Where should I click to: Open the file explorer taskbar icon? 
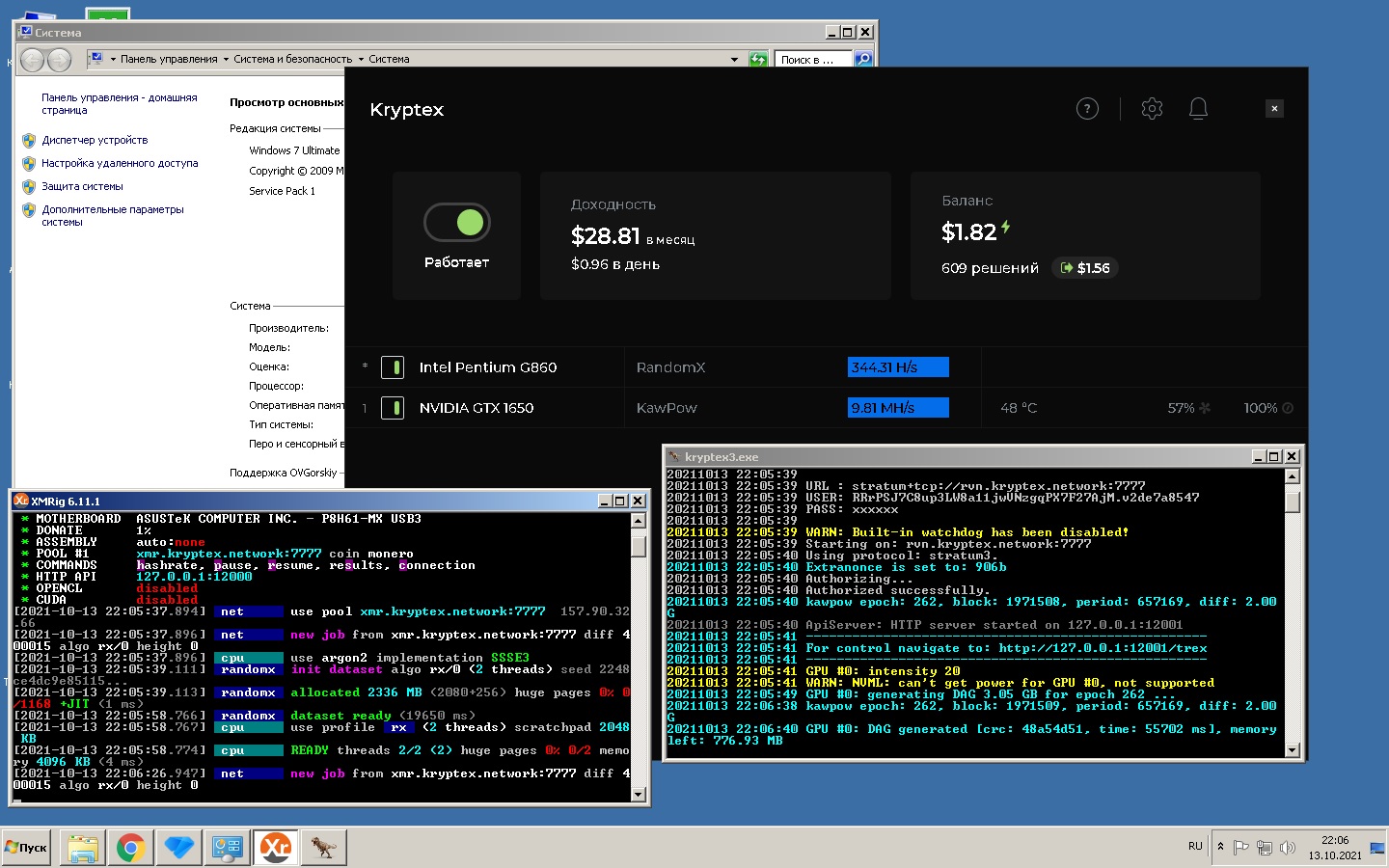(83, 848)
